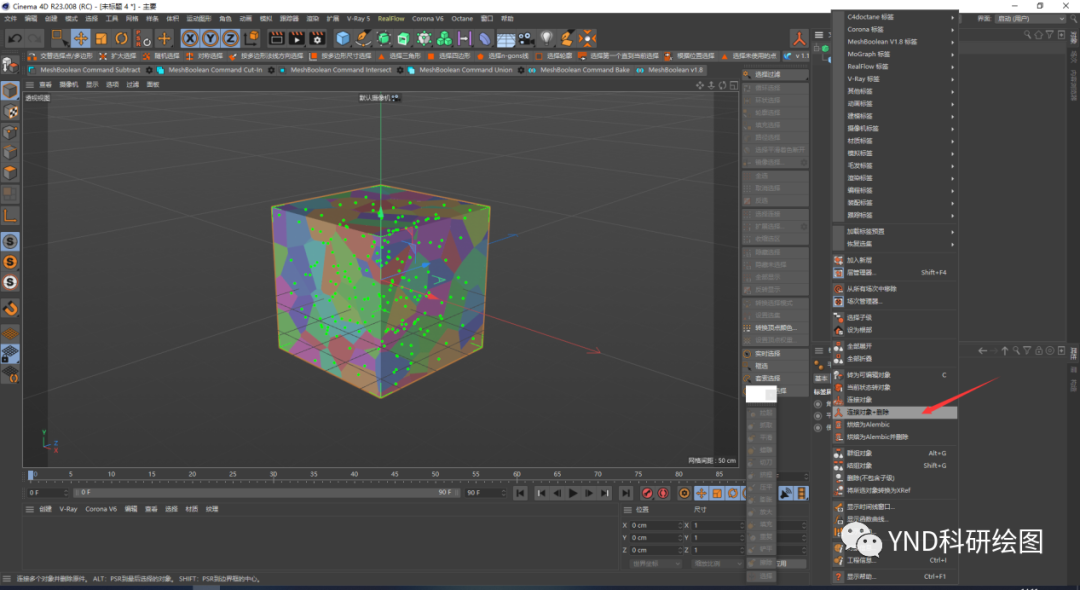
Task: Click the Enable Axis L-shaped icon
Action: point(10,215)
